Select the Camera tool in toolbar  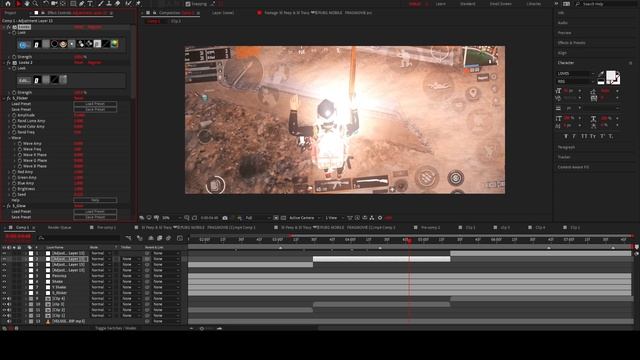tap(54, 4)
